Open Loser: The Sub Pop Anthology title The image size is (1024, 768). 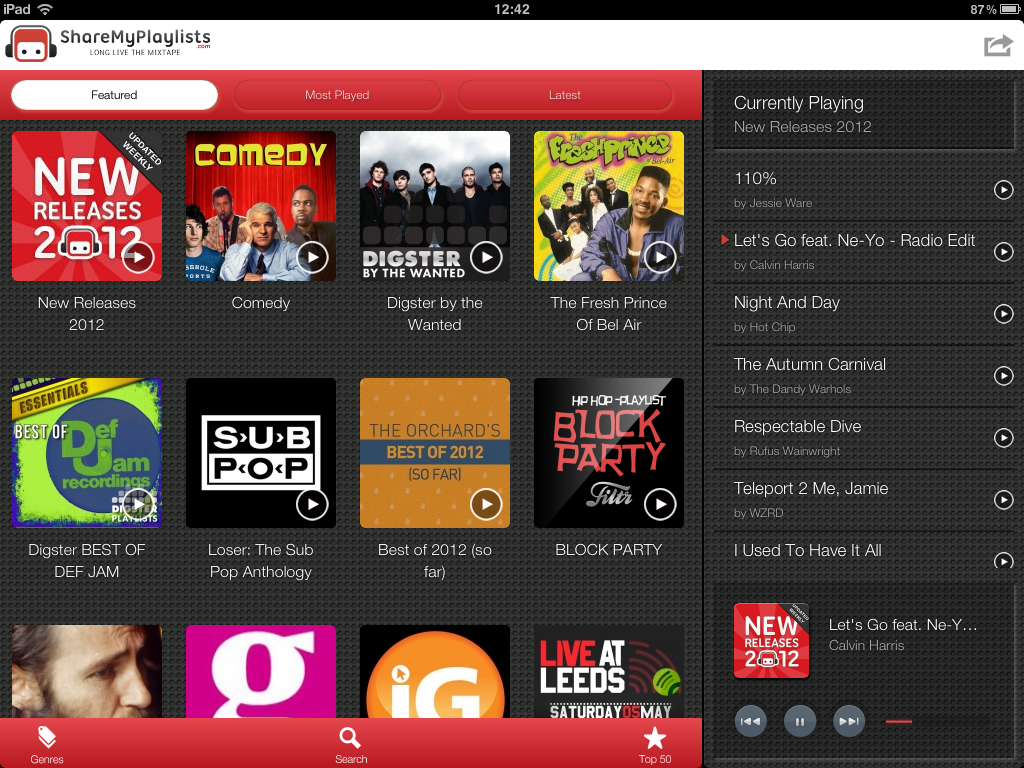[261, 560]
